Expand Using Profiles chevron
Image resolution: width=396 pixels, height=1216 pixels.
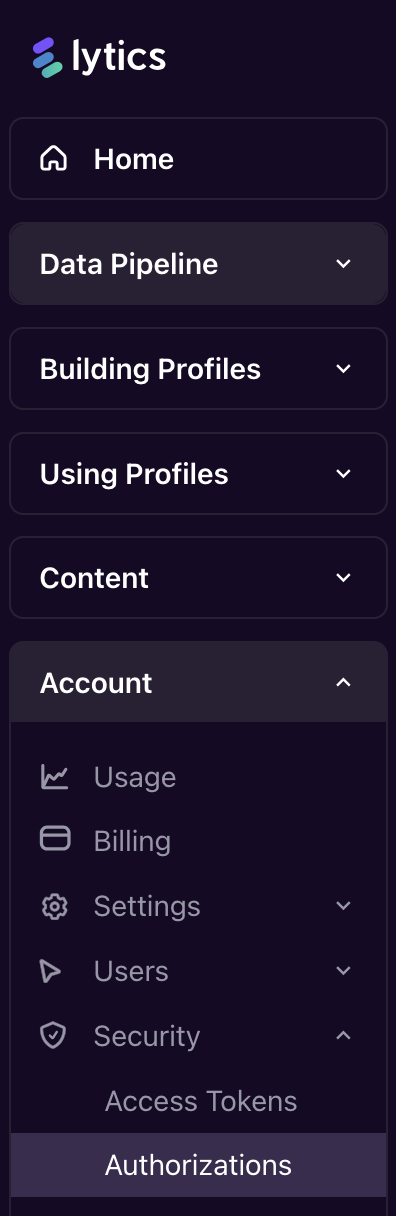[x=343, y=474]
